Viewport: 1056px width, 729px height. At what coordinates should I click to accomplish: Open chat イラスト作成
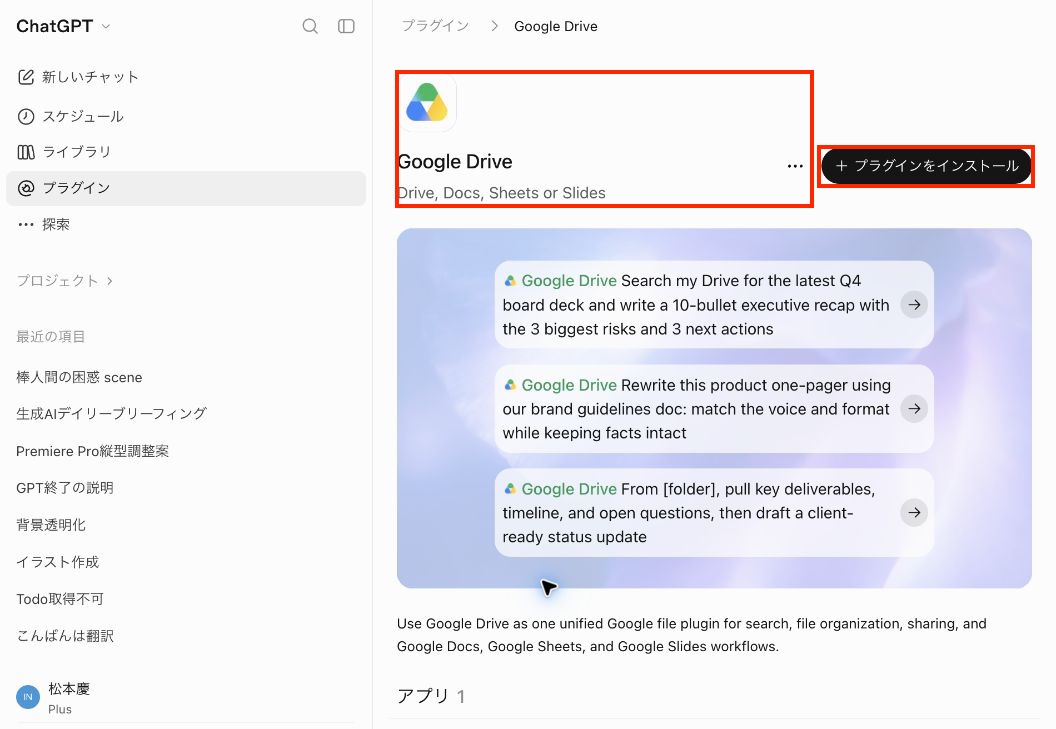58,562
